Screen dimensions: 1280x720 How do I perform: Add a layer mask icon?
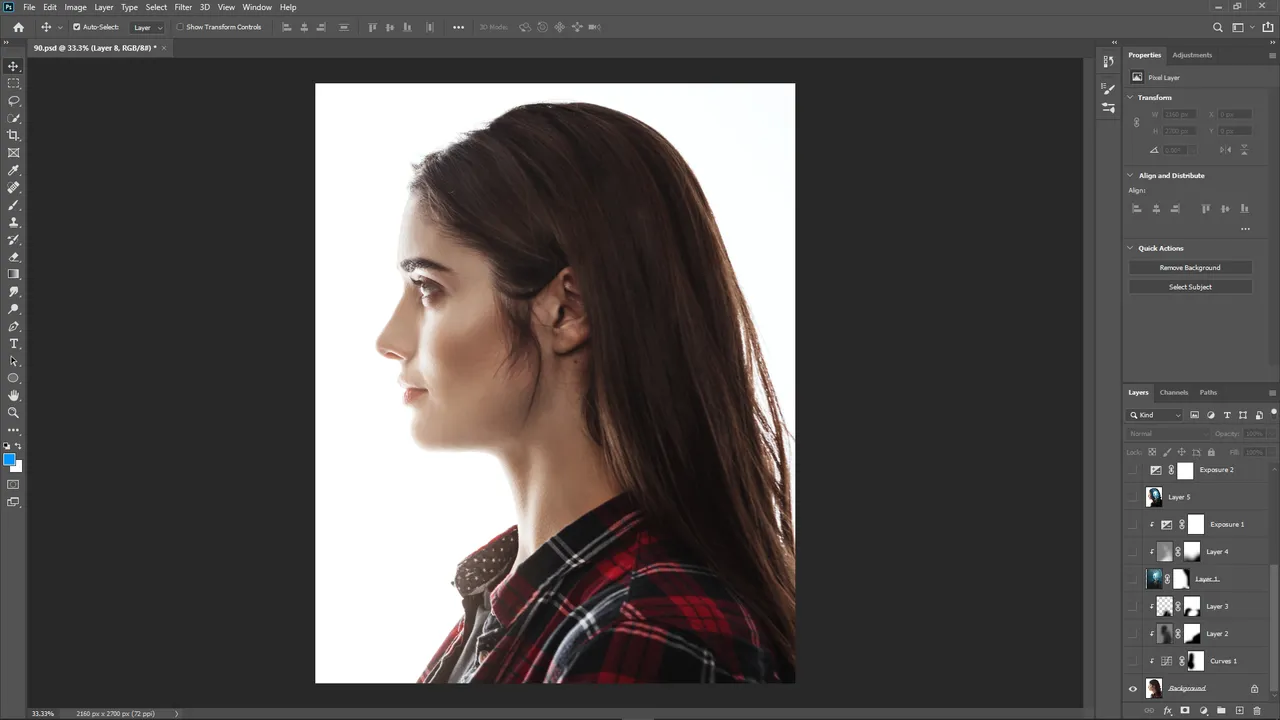(x=1185, y=711)
